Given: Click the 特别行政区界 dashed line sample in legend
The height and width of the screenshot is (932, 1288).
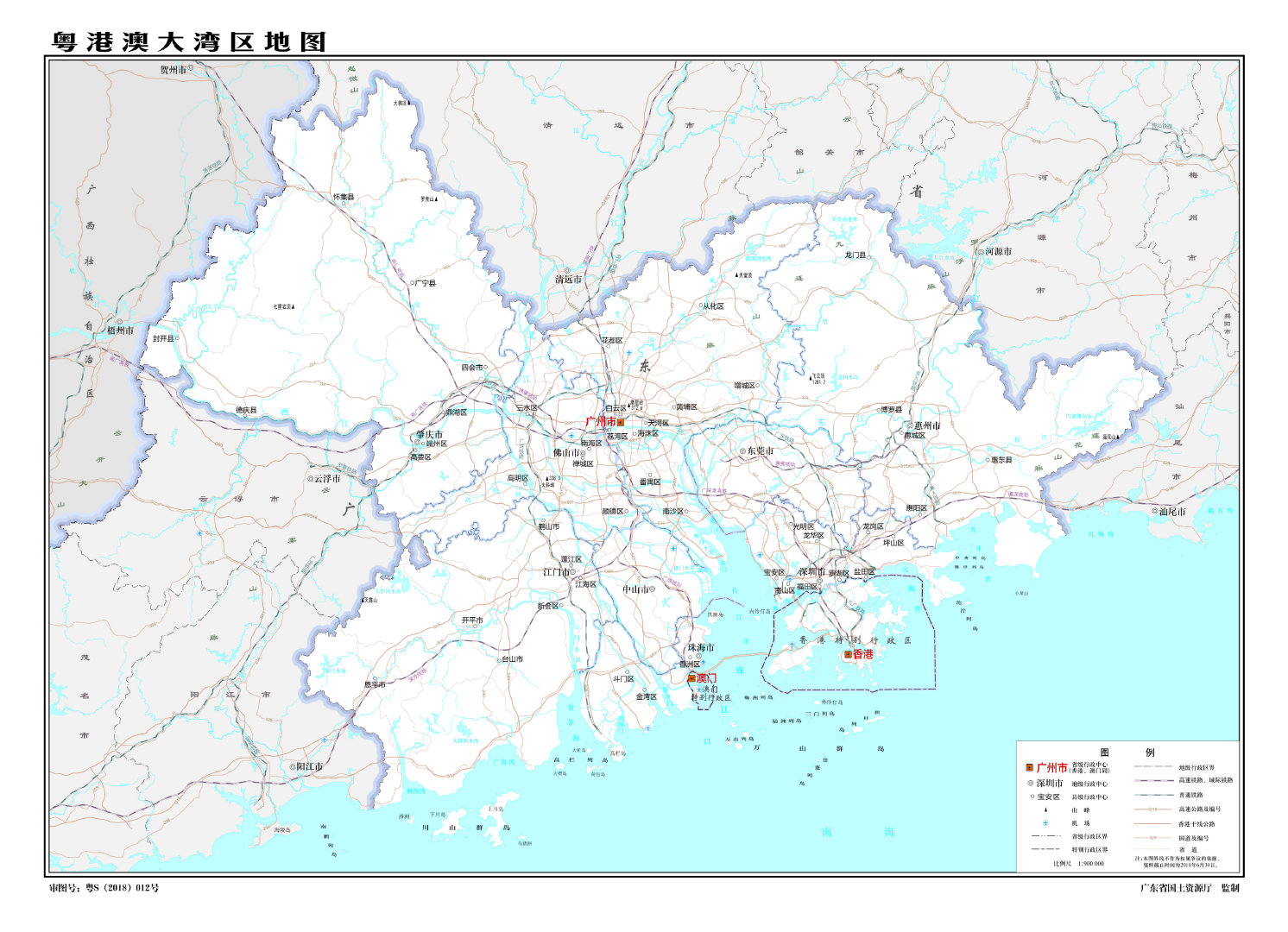Looking at the screenshot, I should (x=1045, y=848).
